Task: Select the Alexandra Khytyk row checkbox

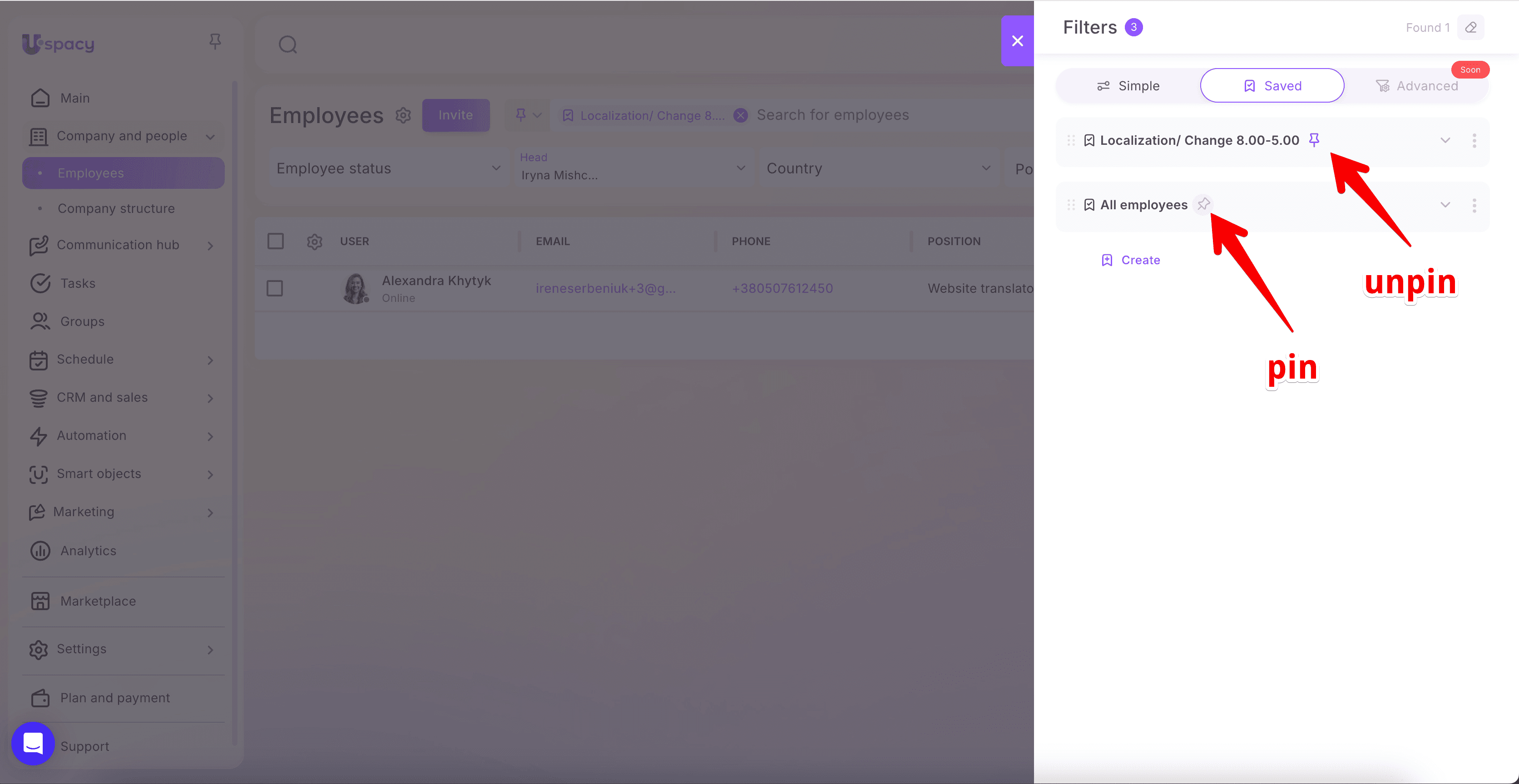Action: [x=275, y=288]
